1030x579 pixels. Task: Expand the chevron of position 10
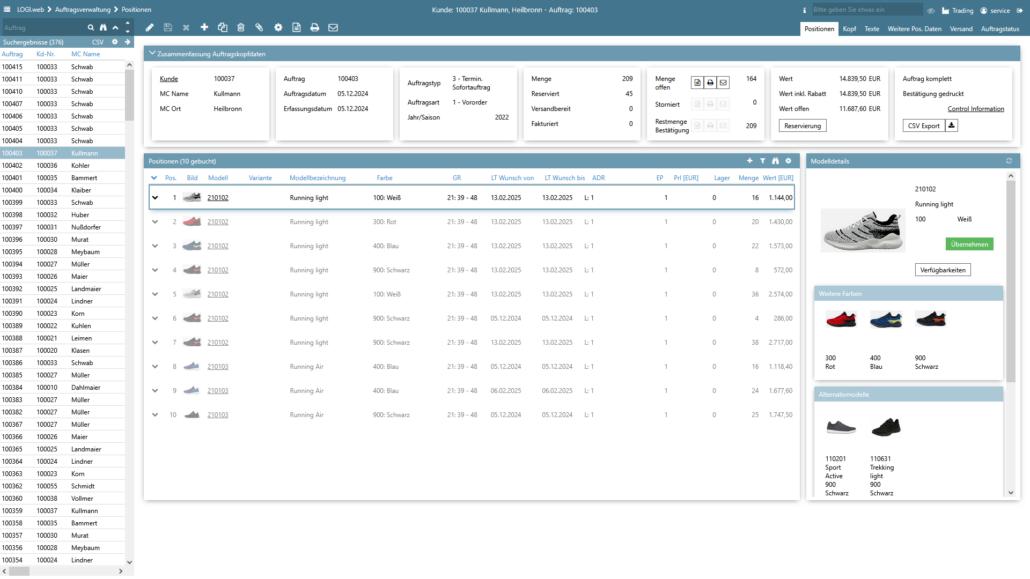(x=155, y=414)
